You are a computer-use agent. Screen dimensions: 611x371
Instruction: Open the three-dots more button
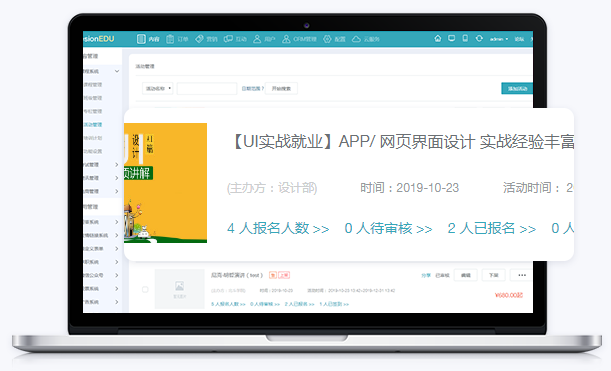click(522, 275)
